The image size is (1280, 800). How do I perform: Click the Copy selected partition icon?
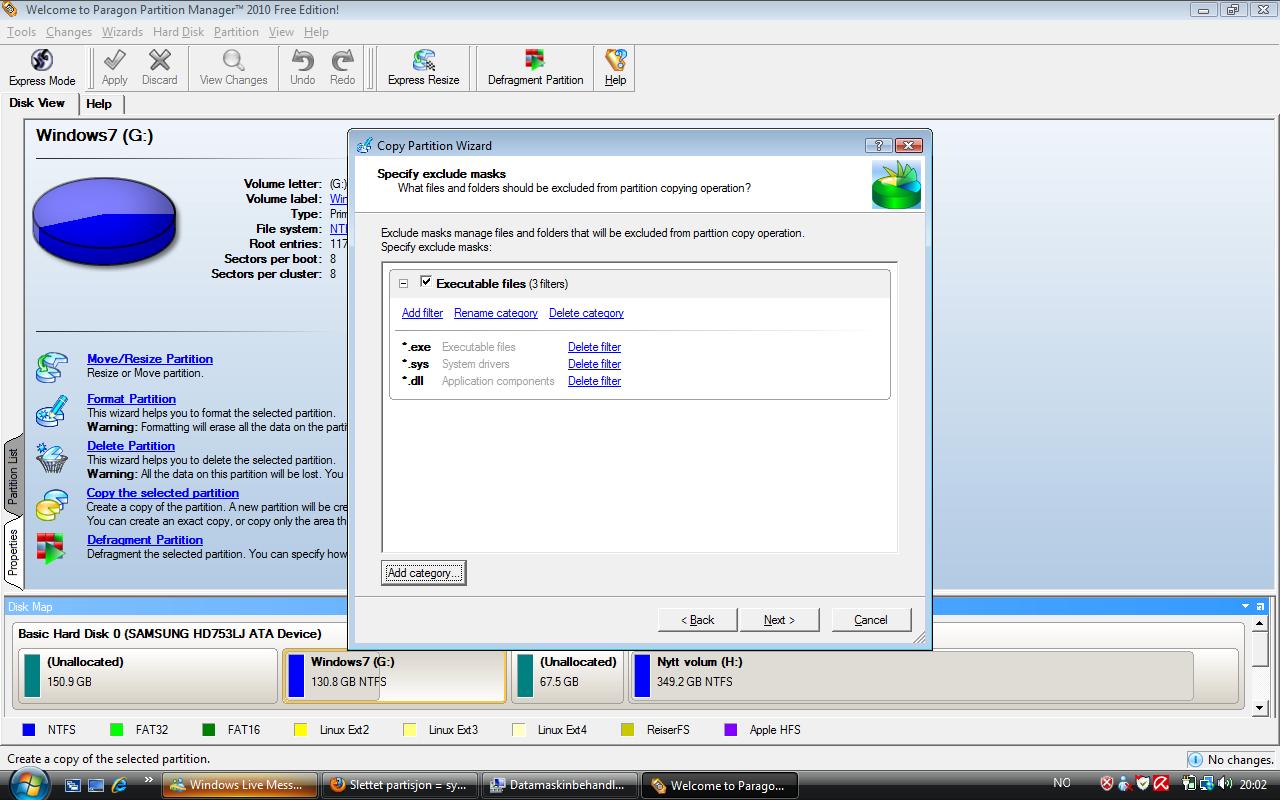(52, 505)
